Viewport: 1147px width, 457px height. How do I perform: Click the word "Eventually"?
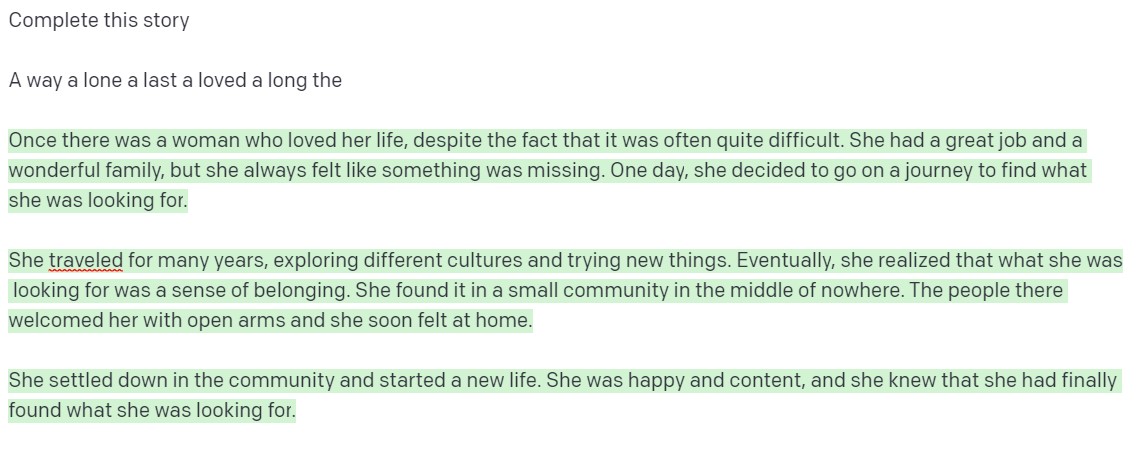point(785,261)
